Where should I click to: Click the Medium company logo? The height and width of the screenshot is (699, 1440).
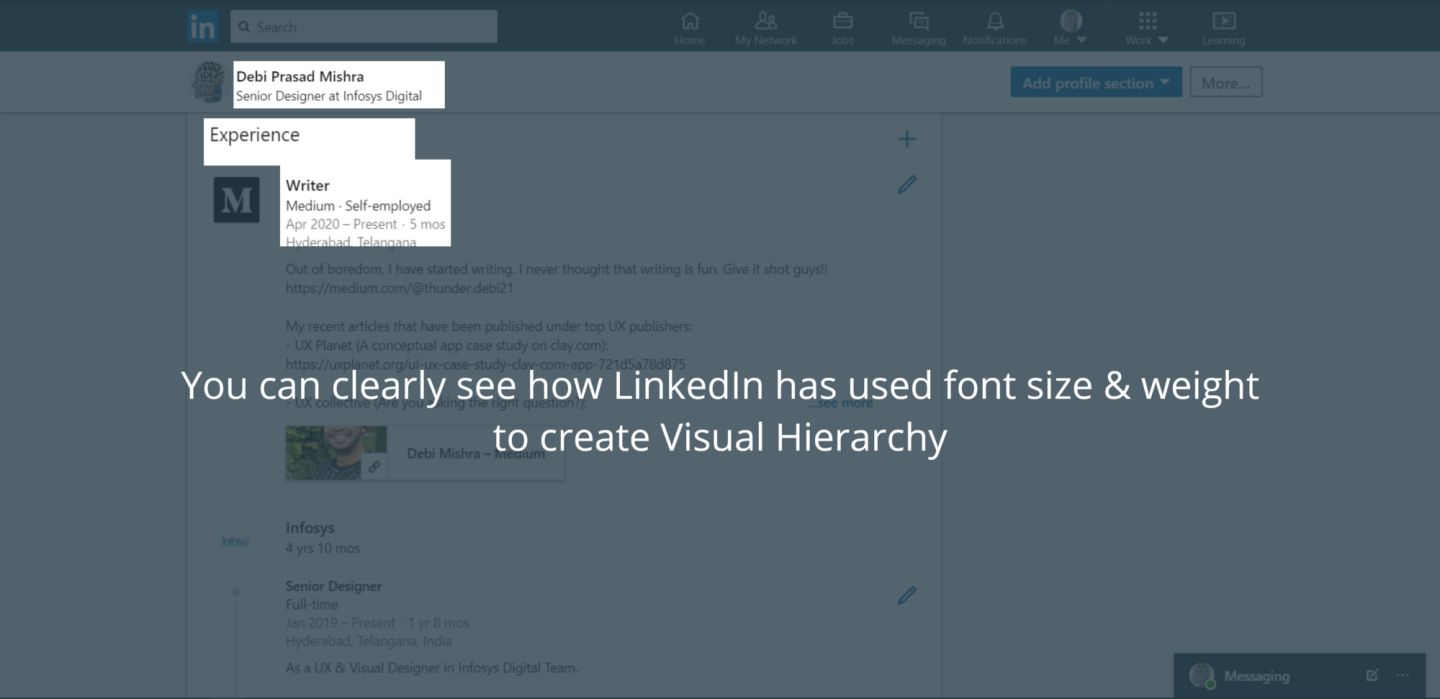pos(236,200)
